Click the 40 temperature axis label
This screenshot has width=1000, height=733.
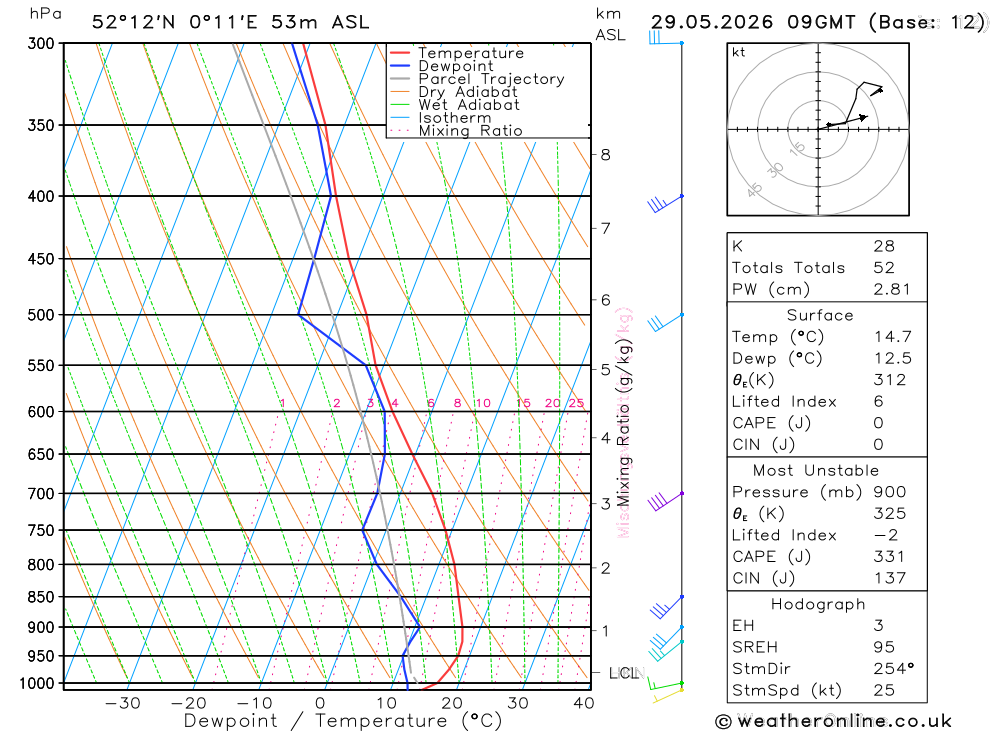point(584,704)
